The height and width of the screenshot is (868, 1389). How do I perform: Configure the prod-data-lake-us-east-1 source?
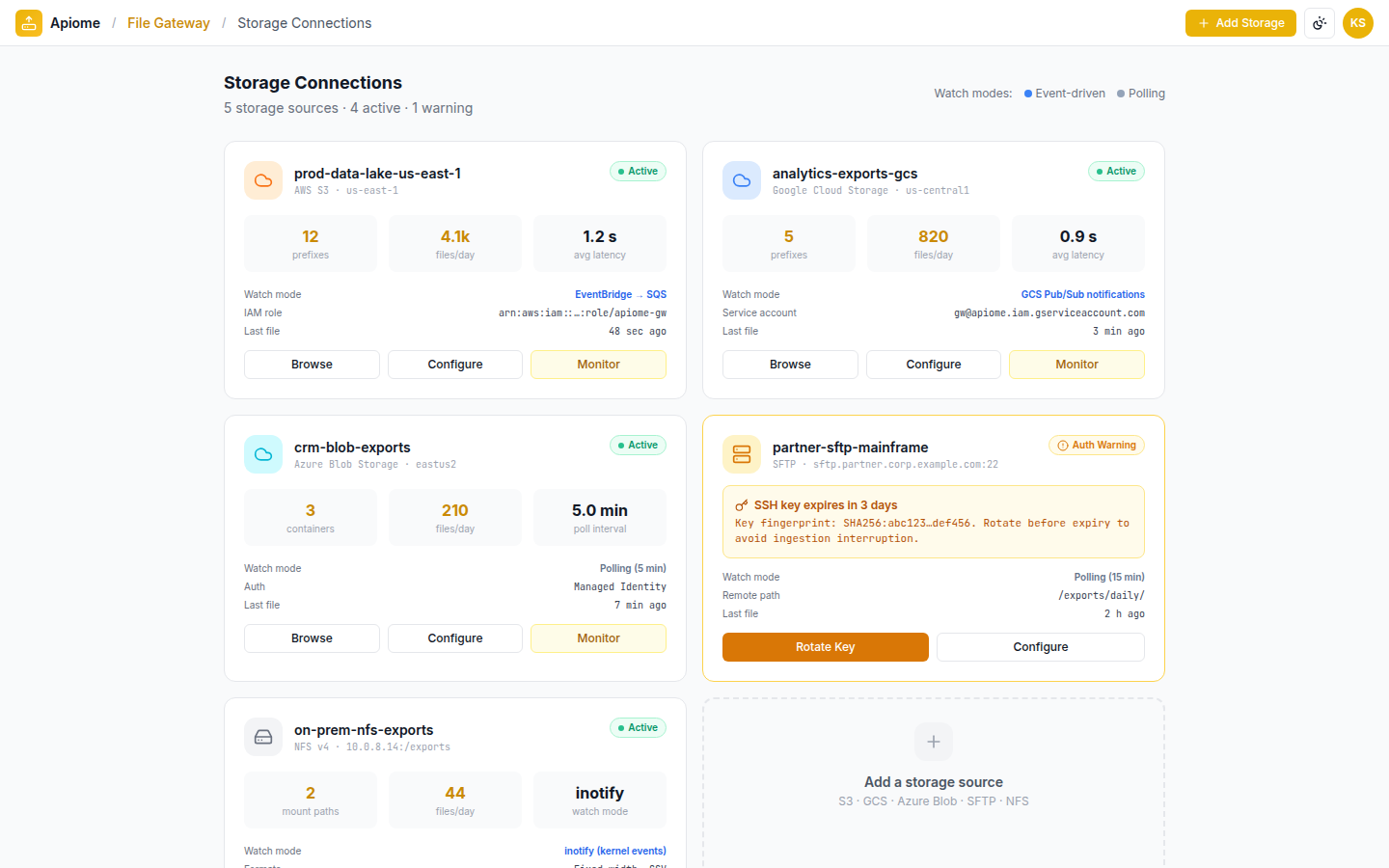455,365
